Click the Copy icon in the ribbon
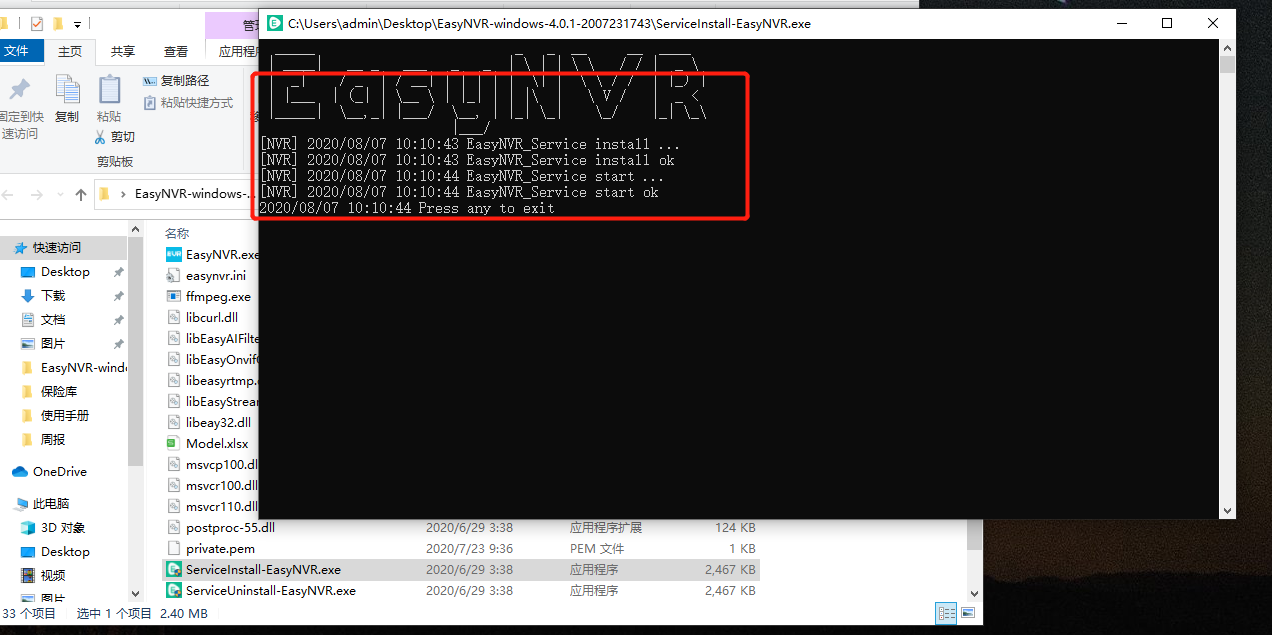 point(67,90)
